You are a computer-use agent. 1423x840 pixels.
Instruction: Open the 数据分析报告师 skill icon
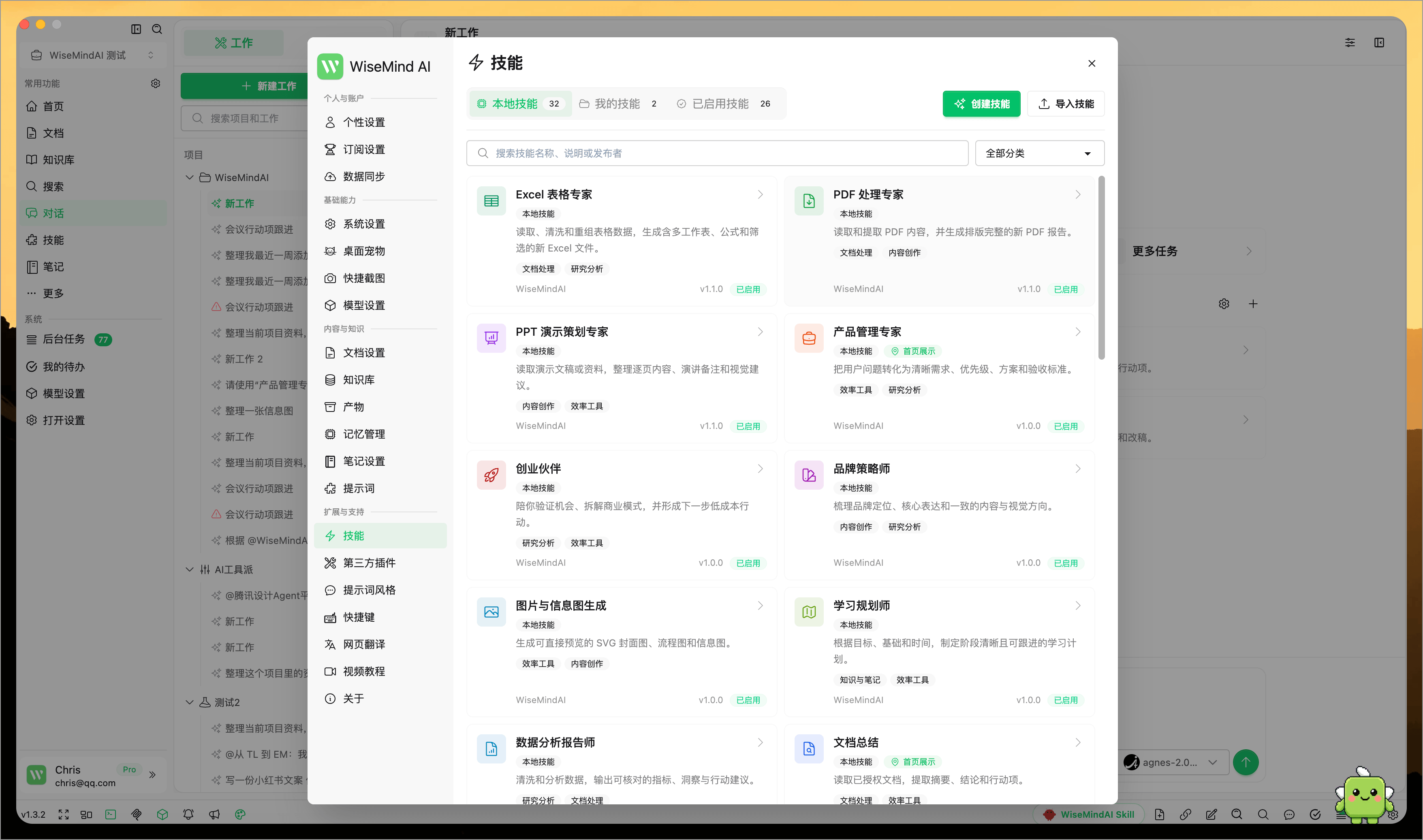(x=491, y=749)
